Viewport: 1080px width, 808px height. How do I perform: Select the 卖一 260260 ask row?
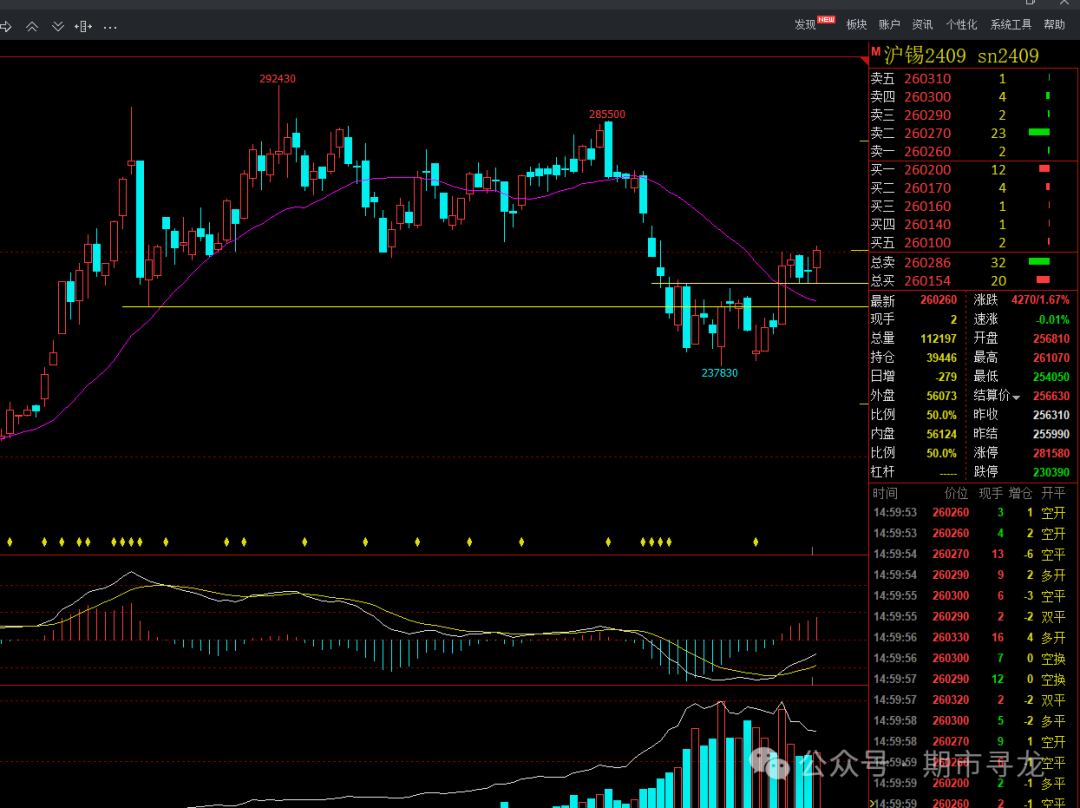point(973,152)
